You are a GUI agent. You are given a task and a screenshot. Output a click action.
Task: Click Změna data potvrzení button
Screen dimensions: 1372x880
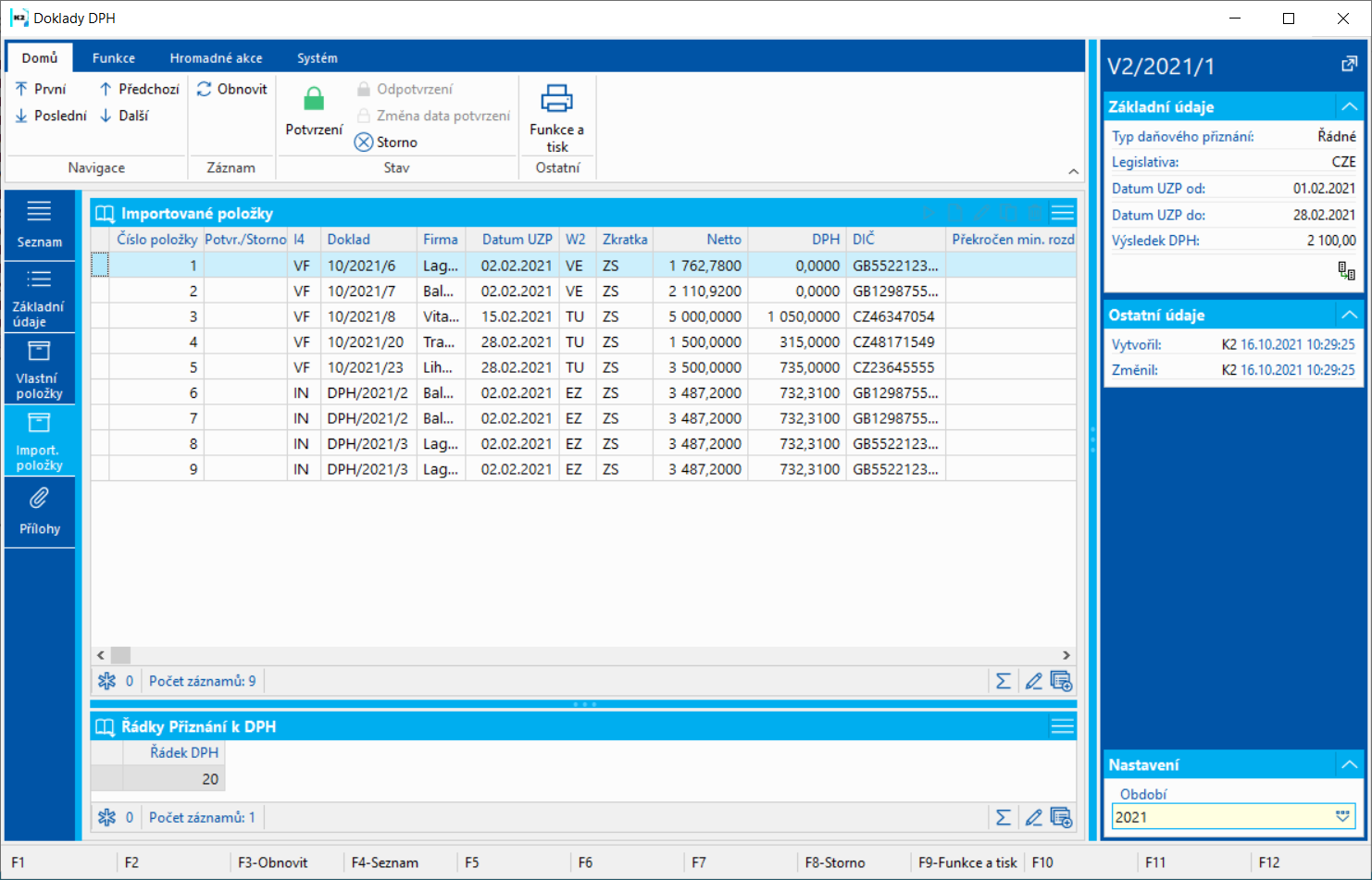point(433,116)
